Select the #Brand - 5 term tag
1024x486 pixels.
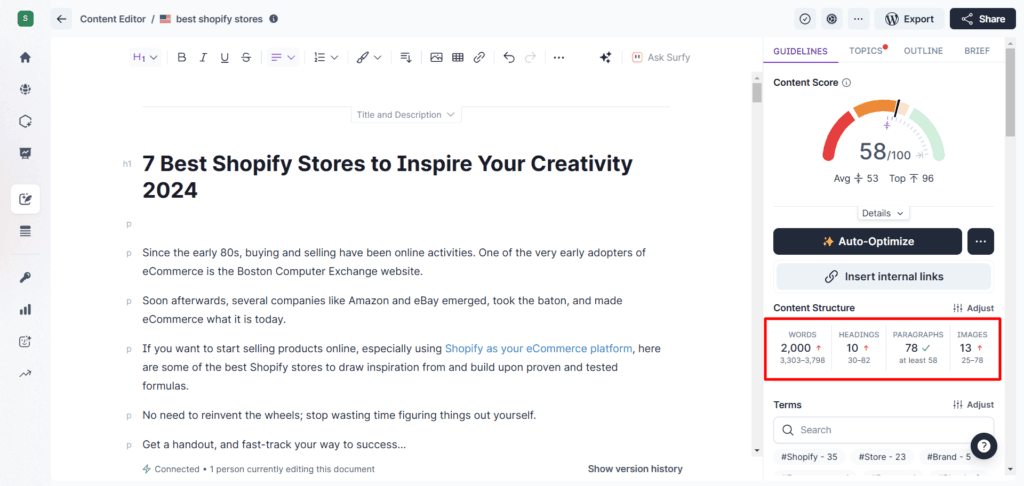[x=947, y=457]
